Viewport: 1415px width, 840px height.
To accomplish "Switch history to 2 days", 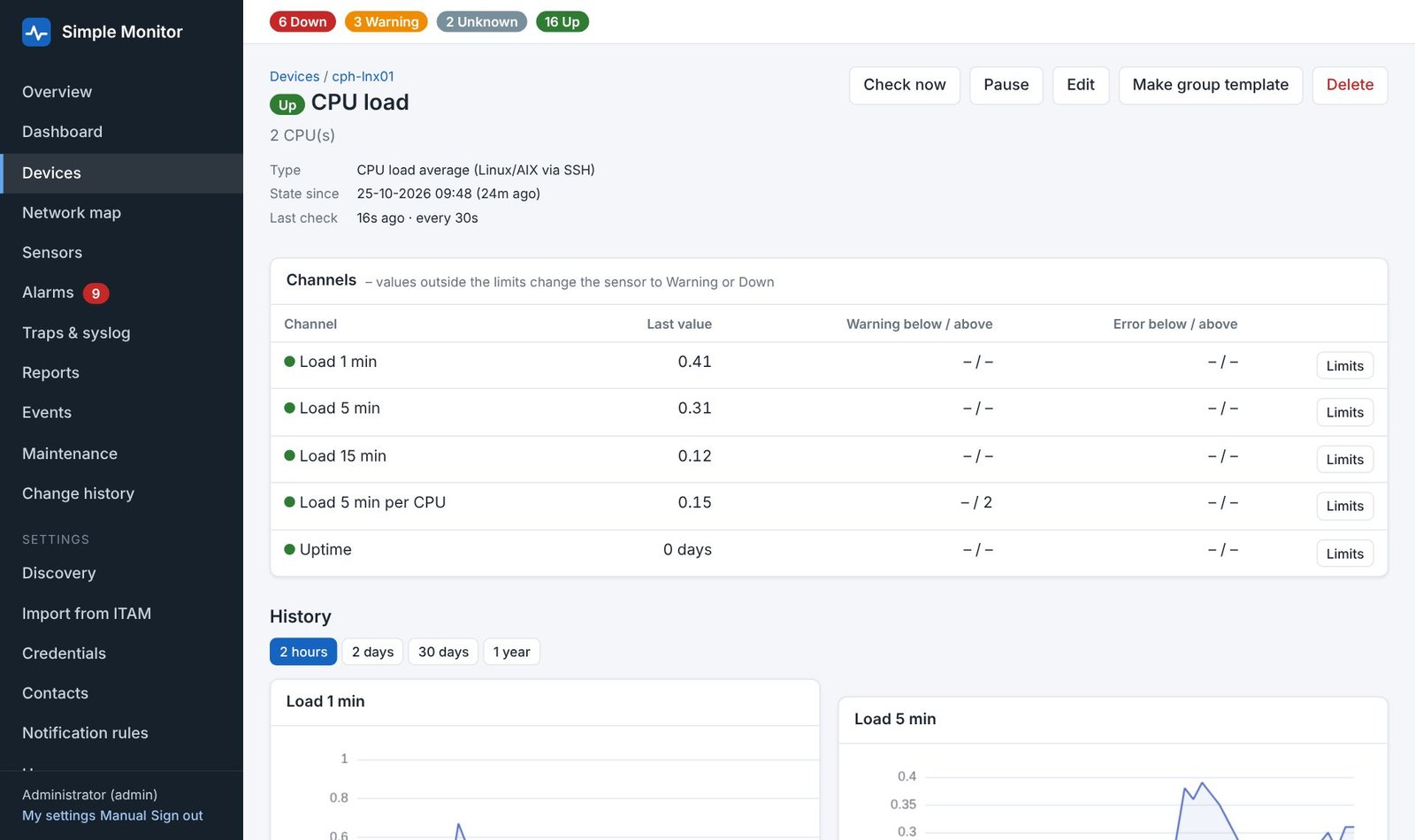I will (372, 652).
